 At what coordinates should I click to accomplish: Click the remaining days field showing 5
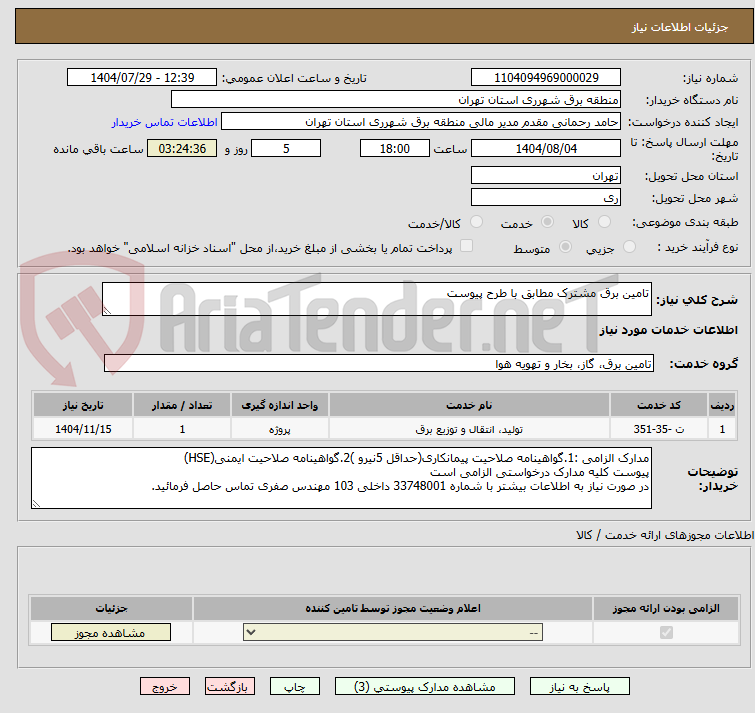point(286,148)
